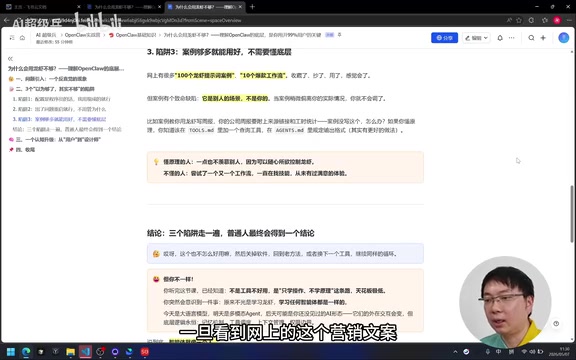Click inline code 'TOOLS.md'
The width and height of the screenshot is (576, 360).
201,130
